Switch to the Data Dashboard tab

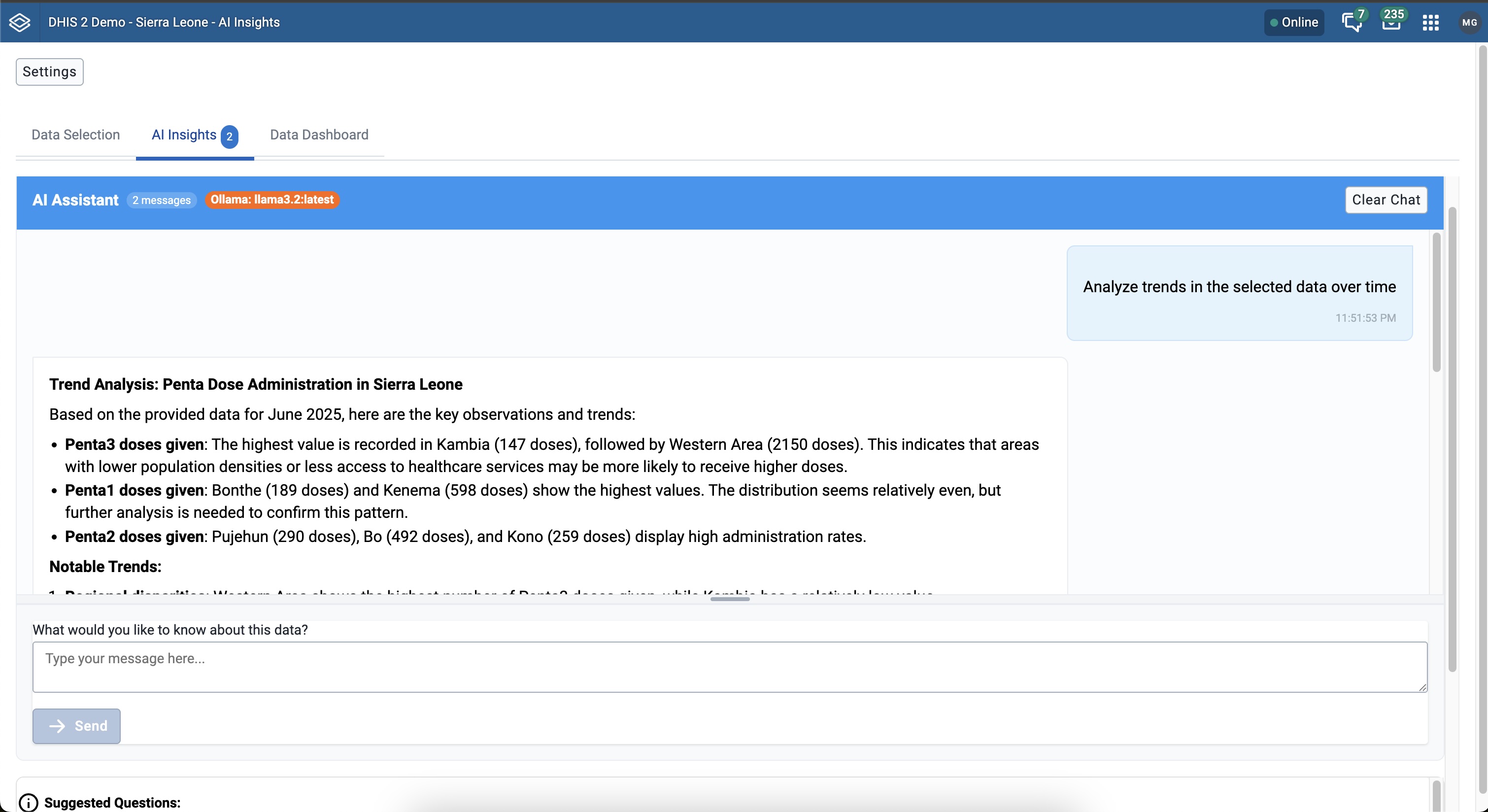coord(319,135)
